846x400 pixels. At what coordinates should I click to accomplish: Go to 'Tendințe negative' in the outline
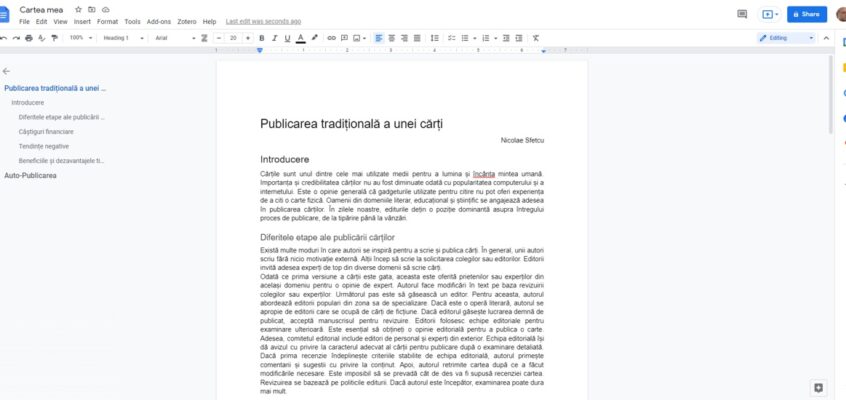tap(43, 146)
